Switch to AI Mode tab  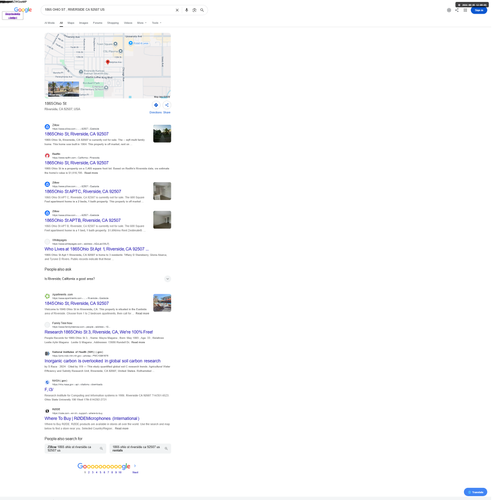click(x=50, y=23)
